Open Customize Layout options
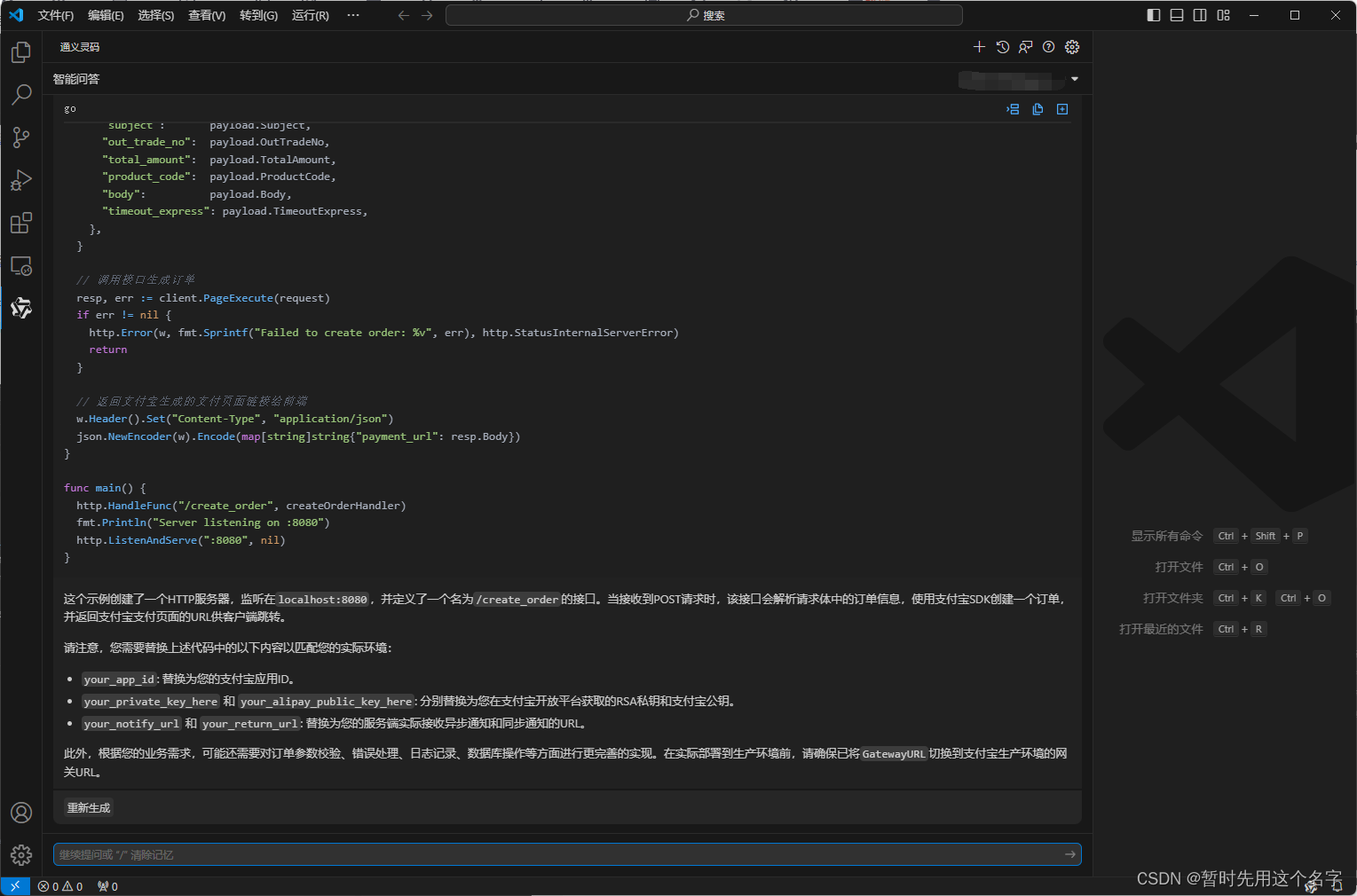The image size is (1357, 896). [1224, 15]
